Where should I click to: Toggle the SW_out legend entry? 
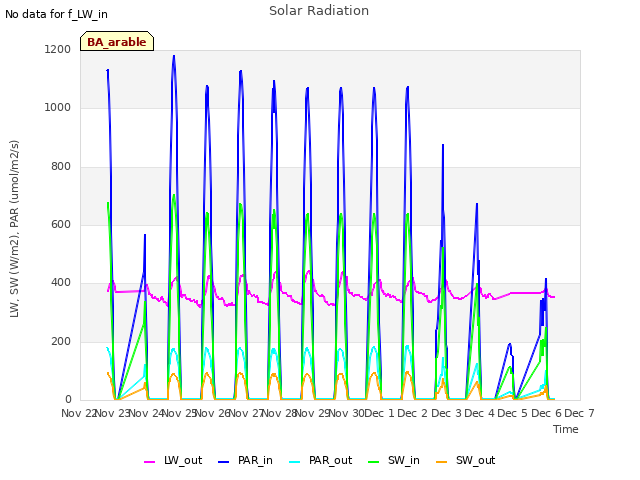tap(465, 460)
